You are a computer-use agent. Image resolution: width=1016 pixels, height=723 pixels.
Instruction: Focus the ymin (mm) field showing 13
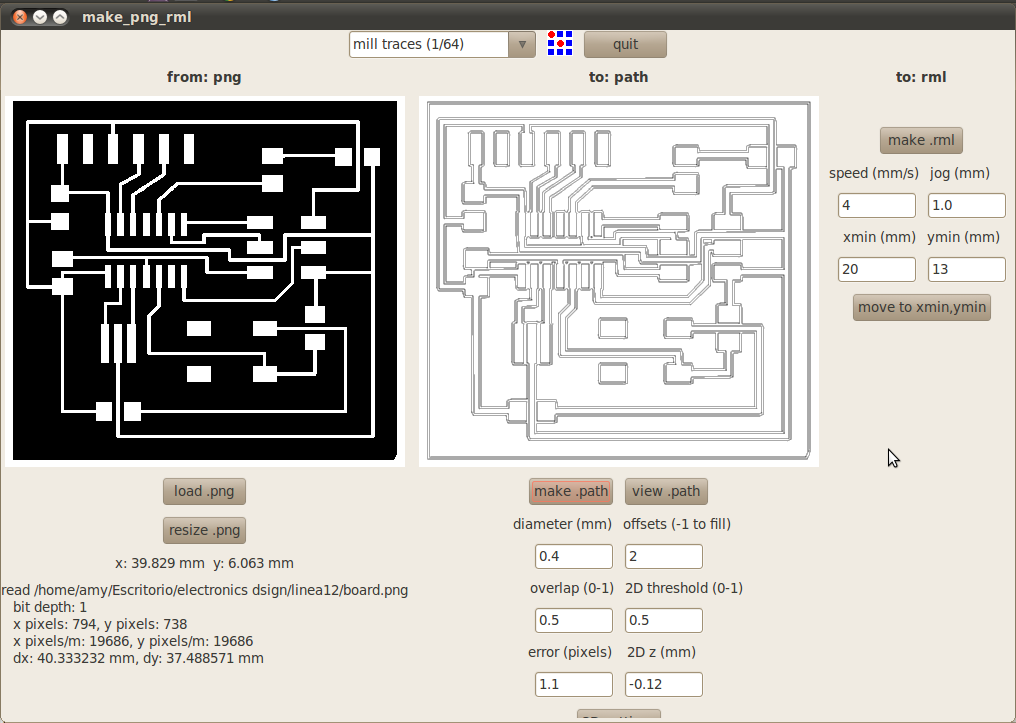966,270
